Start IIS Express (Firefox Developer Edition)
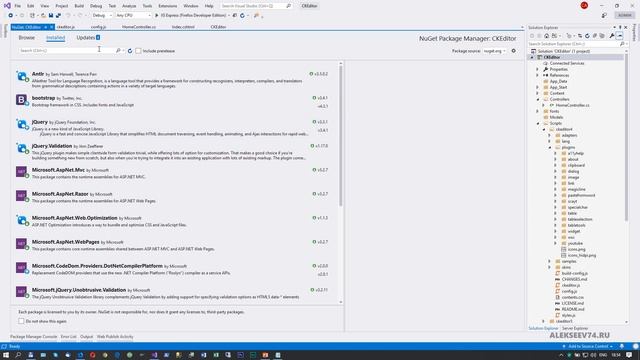This screenshot has height=360, width=640. coord(190,16)
